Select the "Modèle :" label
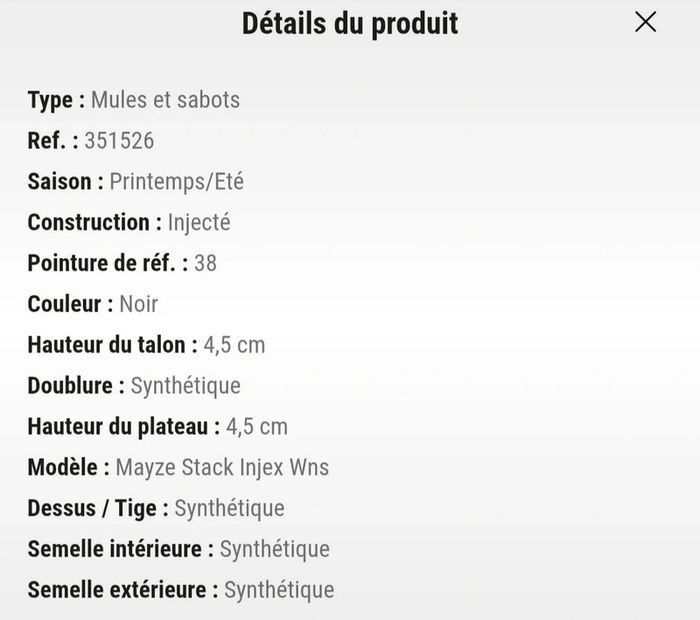Viewport: 700px width, 620px height. [x=69, y=467]
